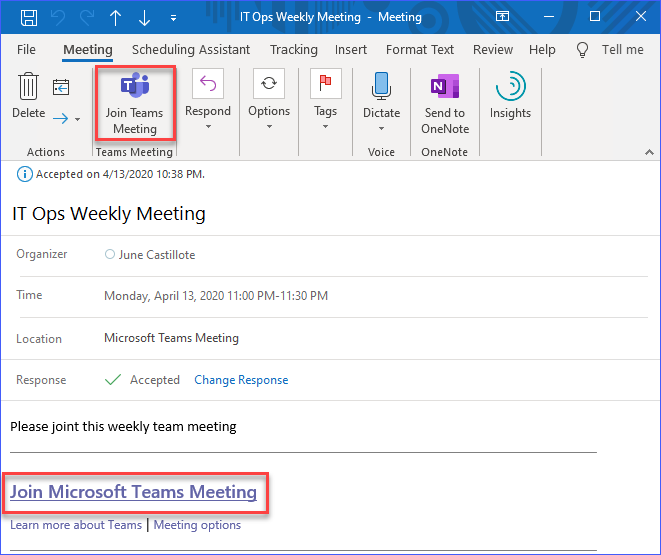Click the Join Teams Meeting ribbon icon

point(134,87)
